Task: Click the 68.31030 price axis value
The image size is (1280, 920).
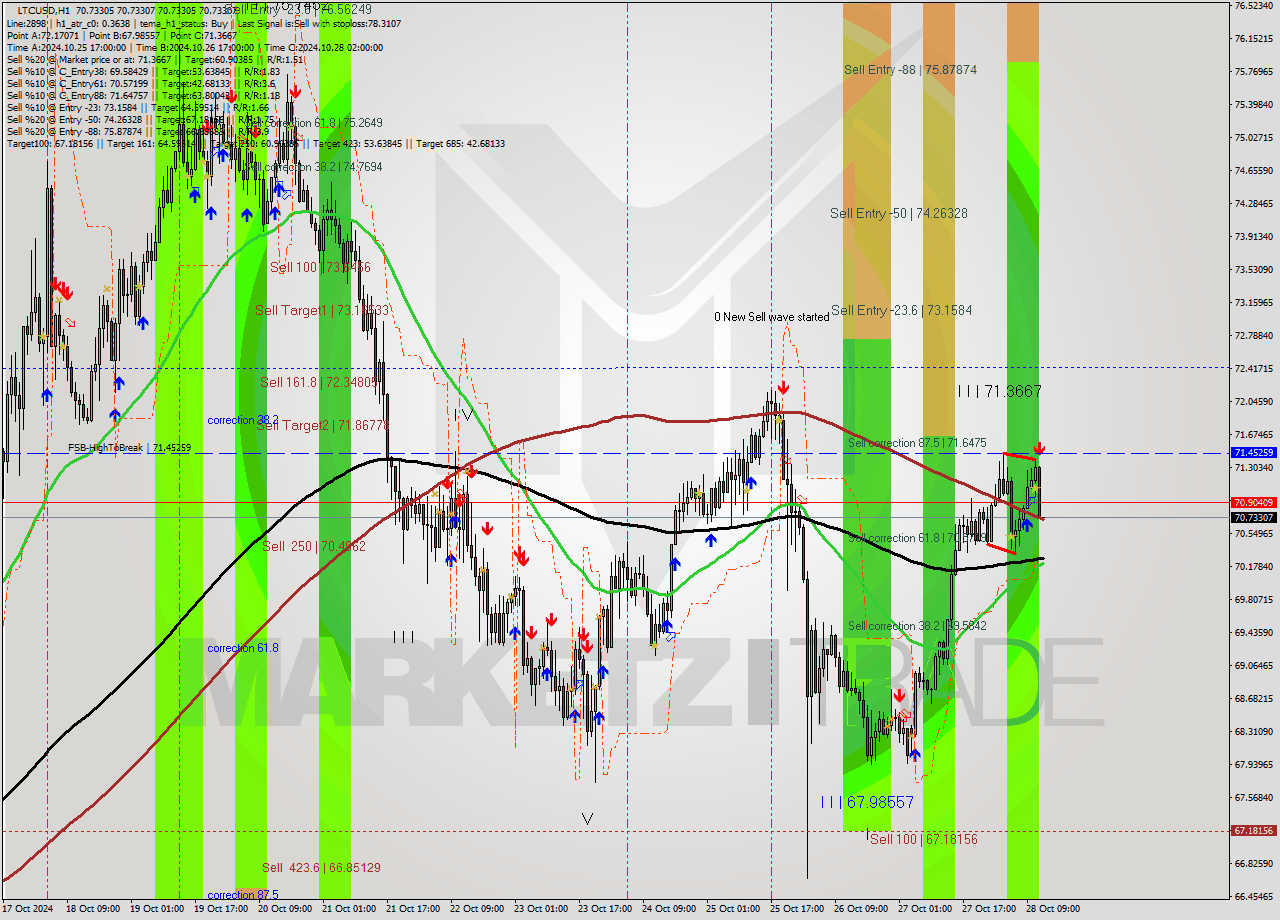Action: point(1253,731)
